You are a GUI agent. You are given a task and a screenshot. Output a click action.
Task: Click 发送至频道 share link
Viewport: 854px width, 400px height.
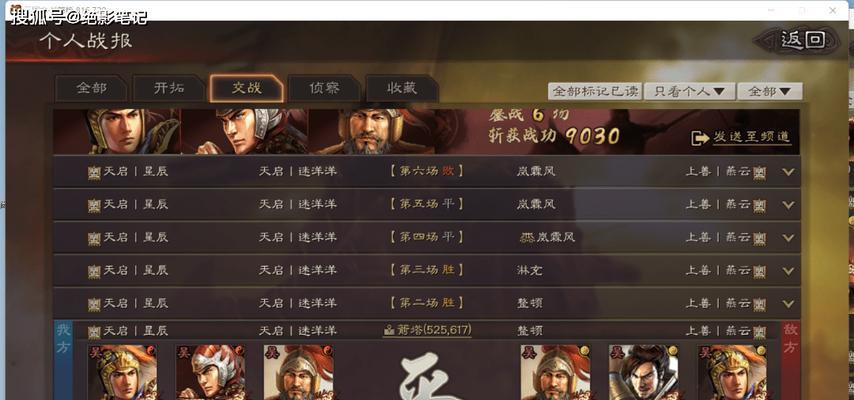(752, 138)
